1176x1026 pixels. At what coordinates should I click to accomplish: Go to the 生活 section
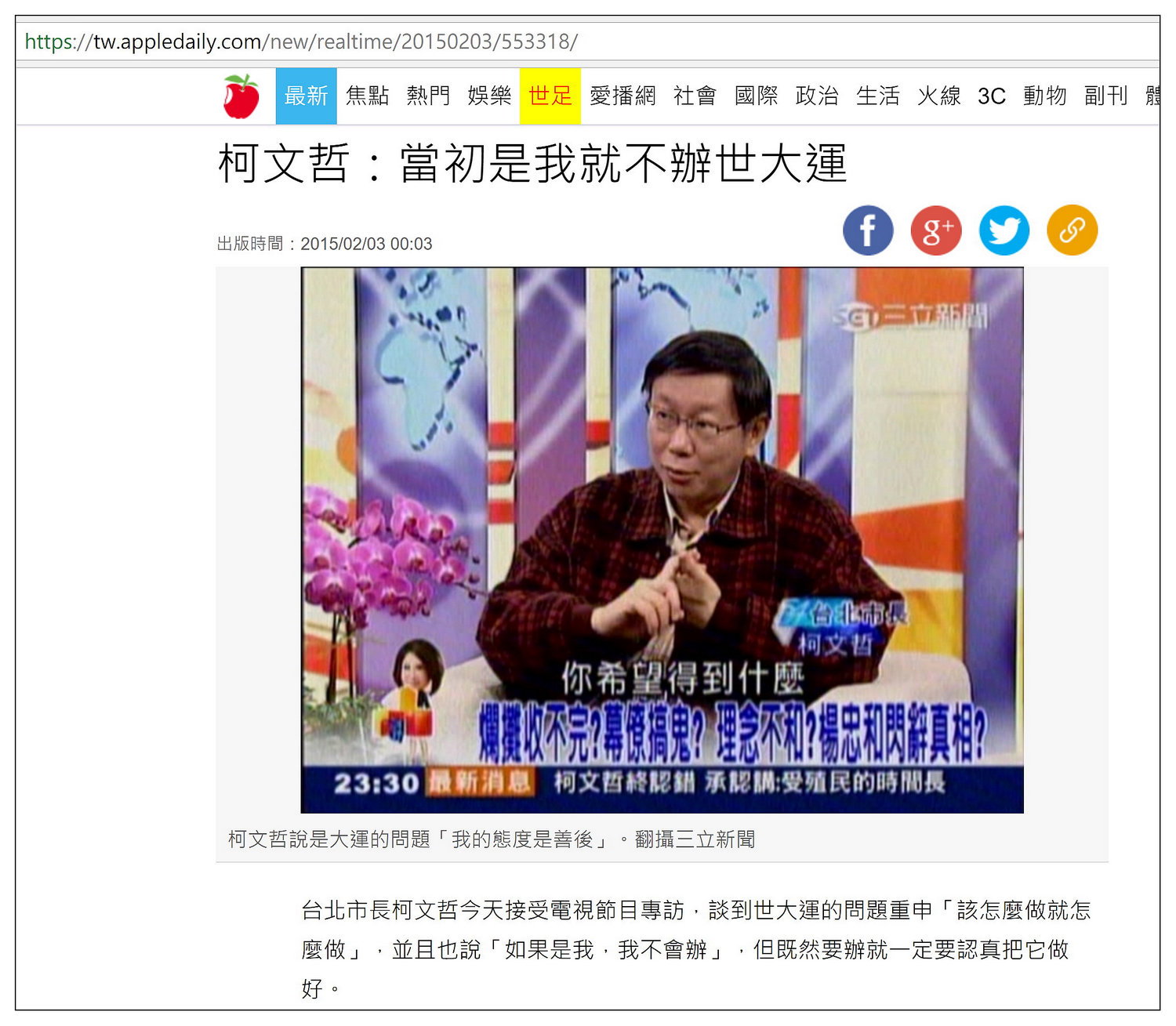(878, 96)
